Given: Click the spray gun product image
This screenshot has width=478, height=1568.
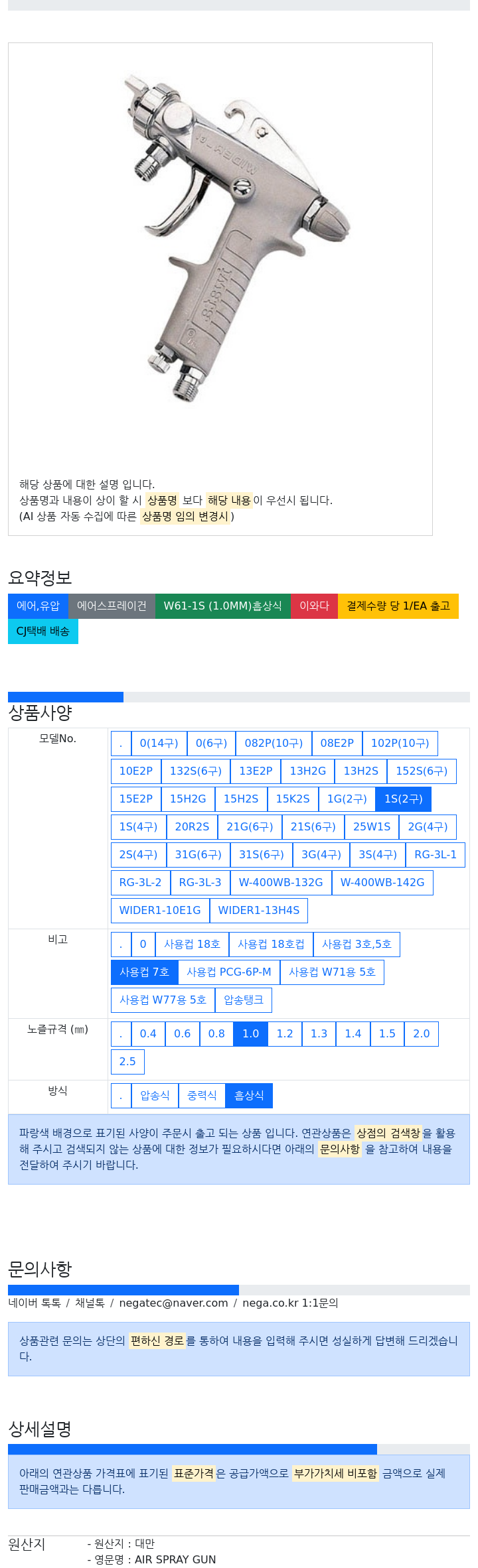Looking at the screenshot, I should pyautogui.click(x=246, y=239).
